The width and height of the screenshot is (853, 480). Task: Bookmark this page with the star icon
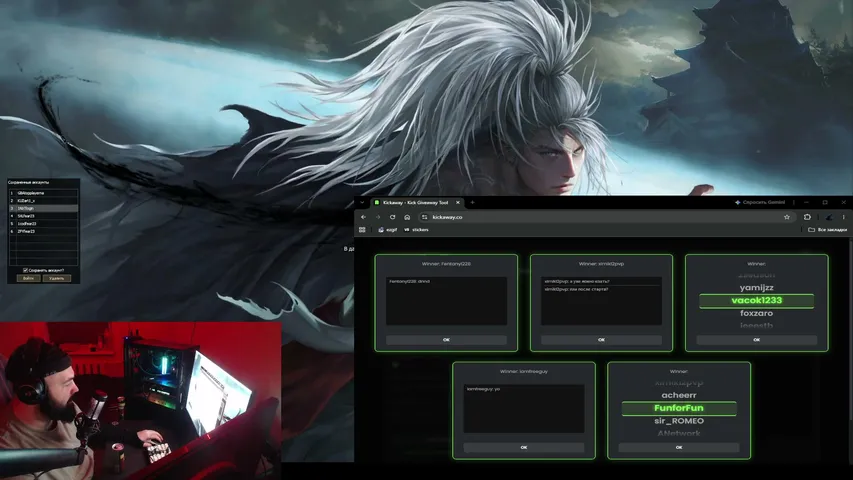tap(787, 217)
